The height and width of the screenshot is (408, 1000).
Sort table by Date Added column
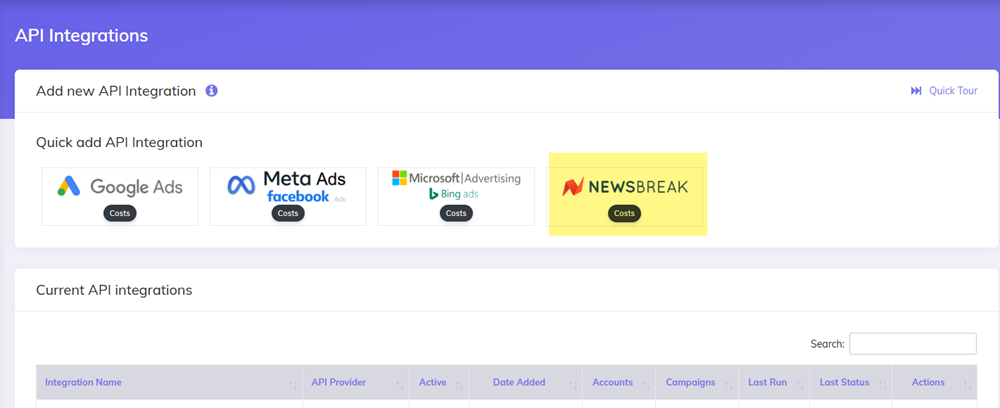tap(525, 382)
